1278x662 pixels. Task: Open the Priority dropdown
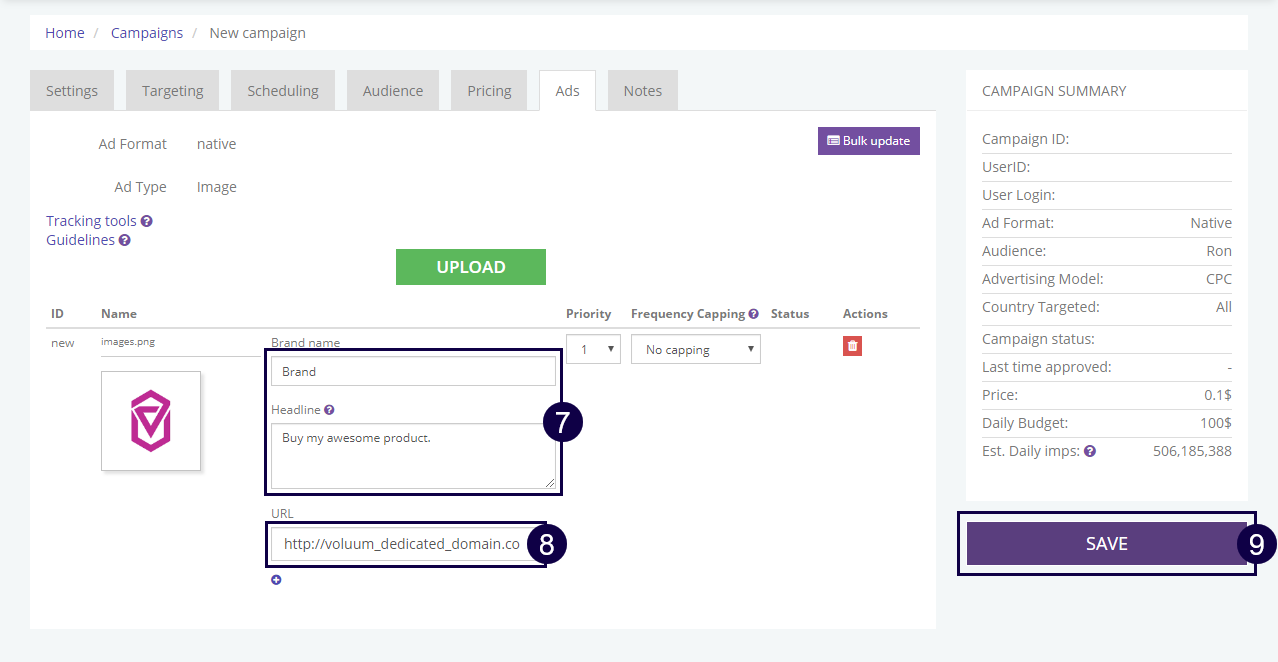(593, 349)
